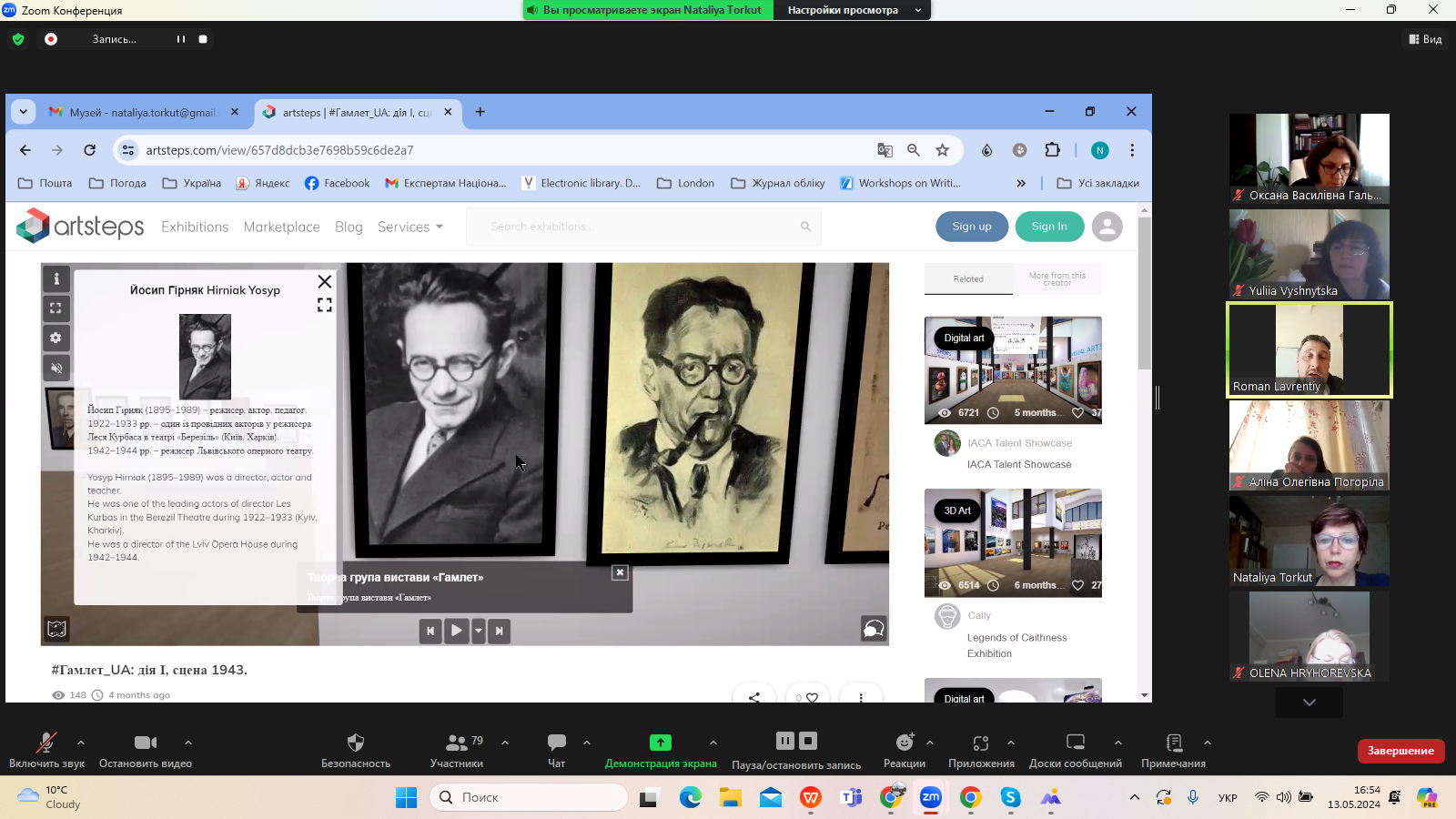
Task: Enter fullscreen from viewer left sidebar
Action: 56,308
